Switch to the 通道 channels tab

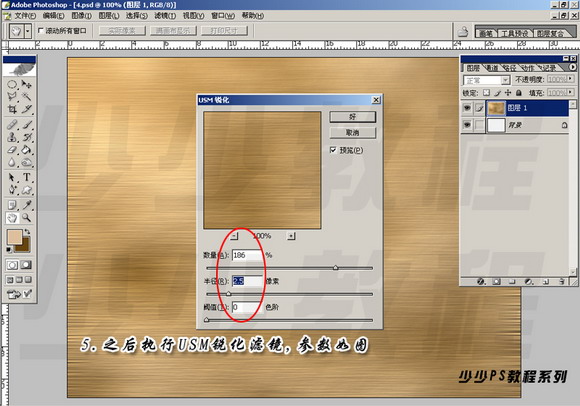click(x=492, y=68)
